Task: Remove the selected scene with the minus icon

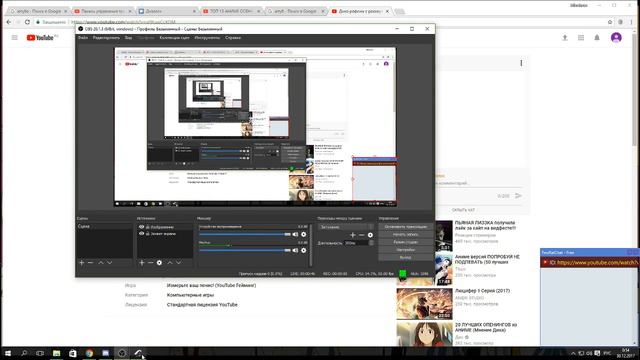Action: [91, 263]
